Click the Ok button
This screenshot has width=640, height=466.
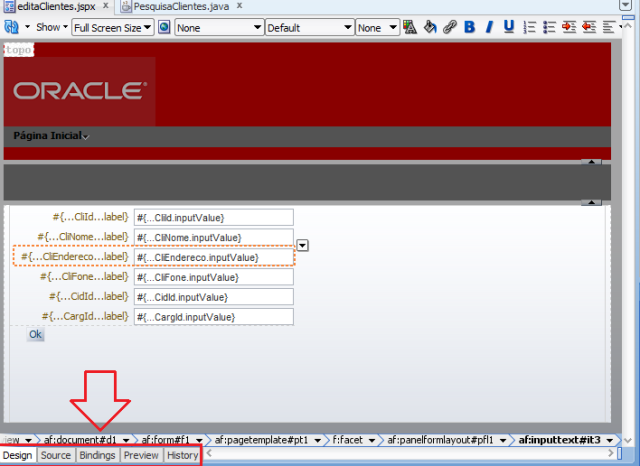point(36,335)
